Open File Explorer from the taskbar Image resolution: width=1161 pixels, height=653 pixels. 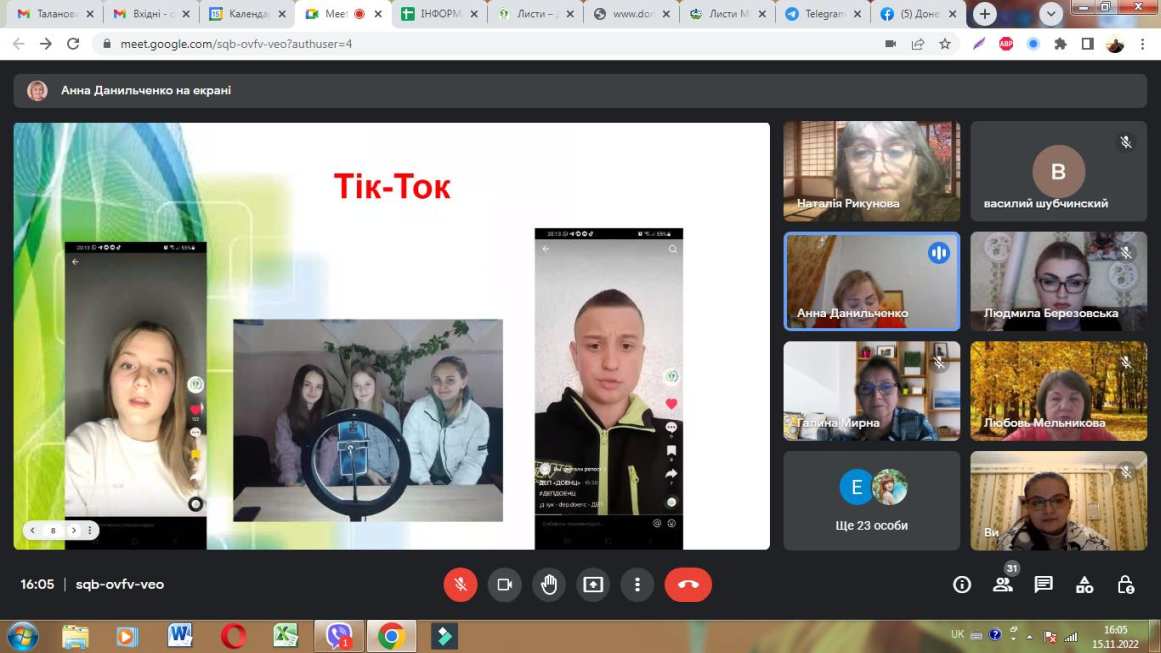coord(75,637)
